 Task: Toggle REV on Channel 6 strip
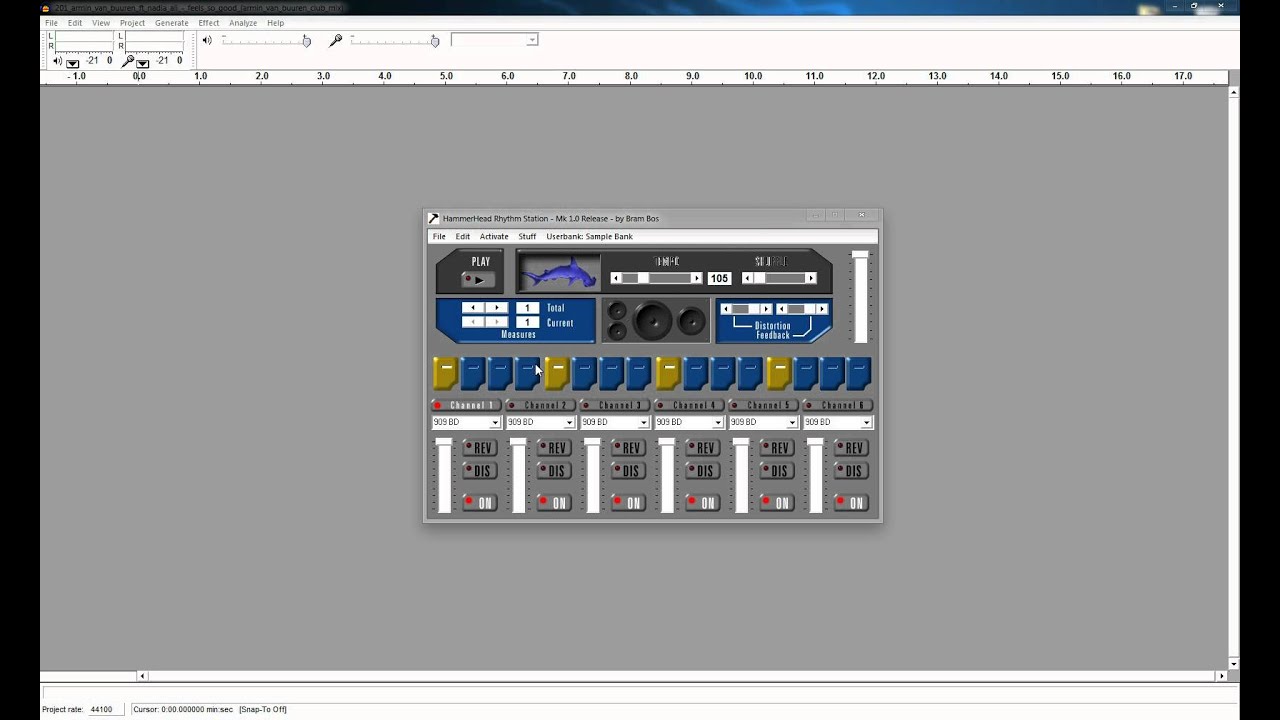point(852,448)
